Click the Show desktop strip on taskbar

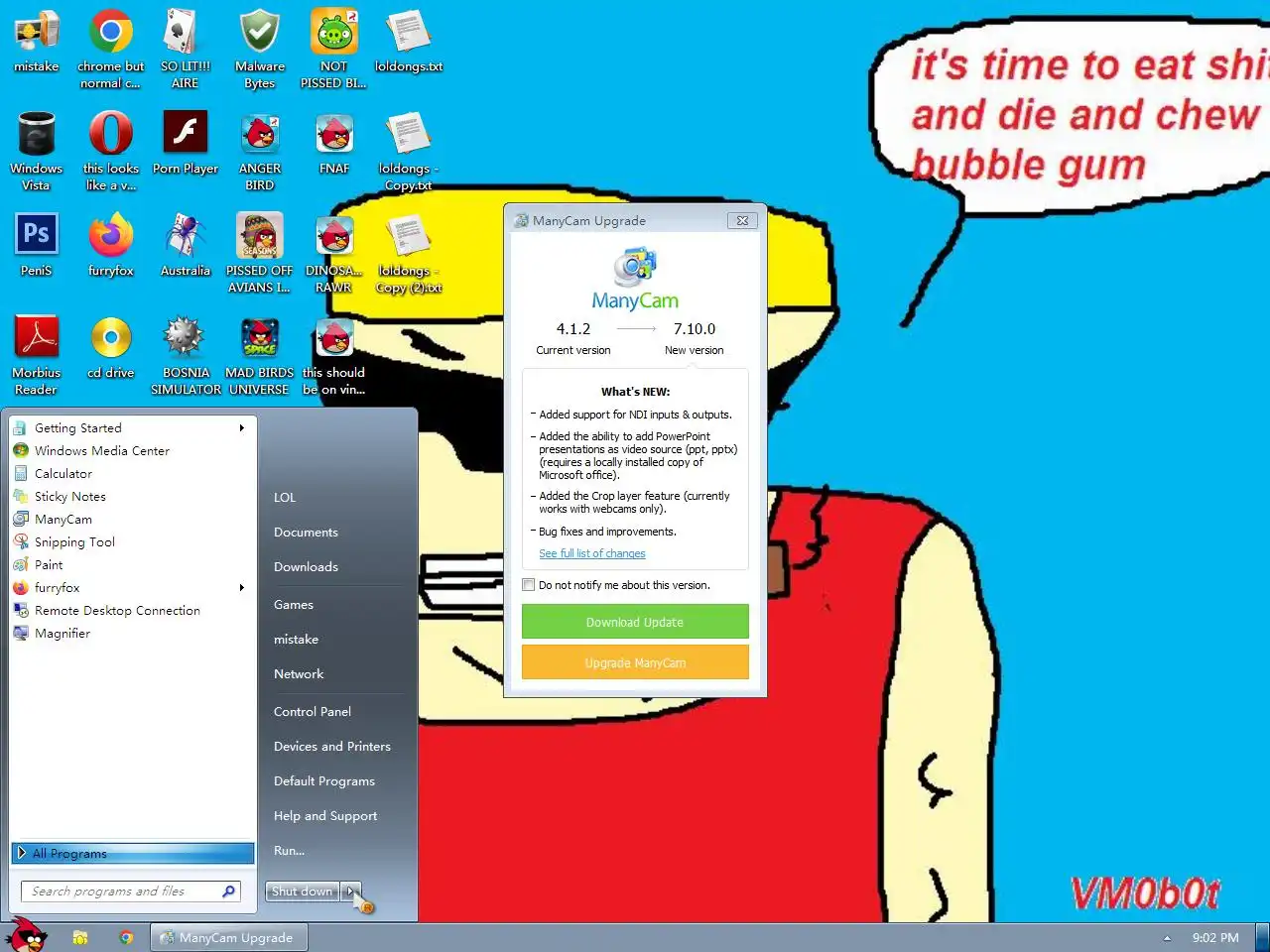point(1263,937)
